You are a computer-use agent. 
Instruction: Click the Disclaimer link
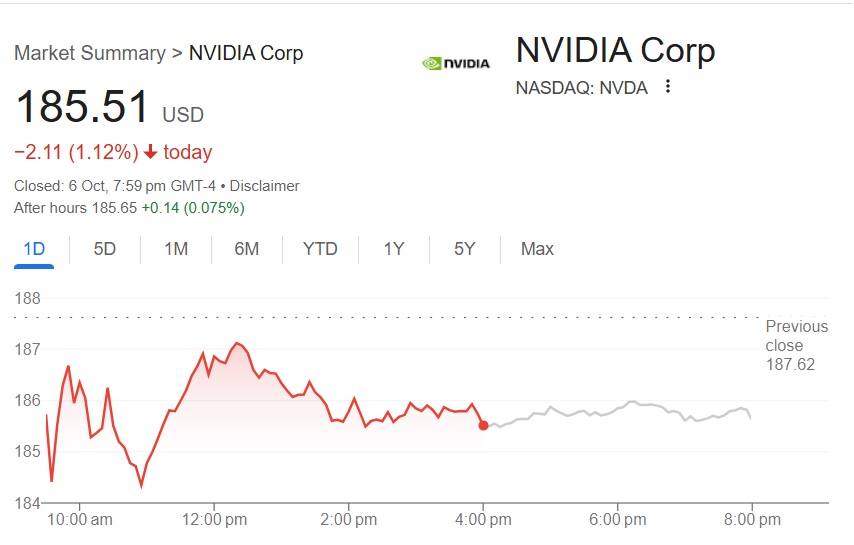click(x=264, y=186)
